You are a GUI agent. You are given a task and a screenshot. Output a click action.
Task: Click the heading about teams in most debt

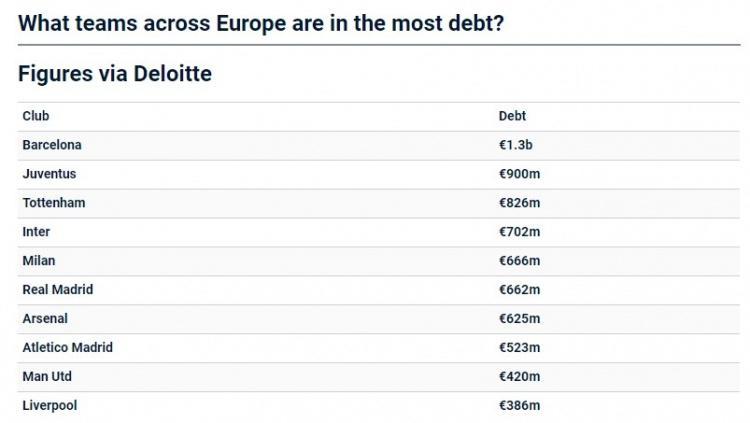261,21
